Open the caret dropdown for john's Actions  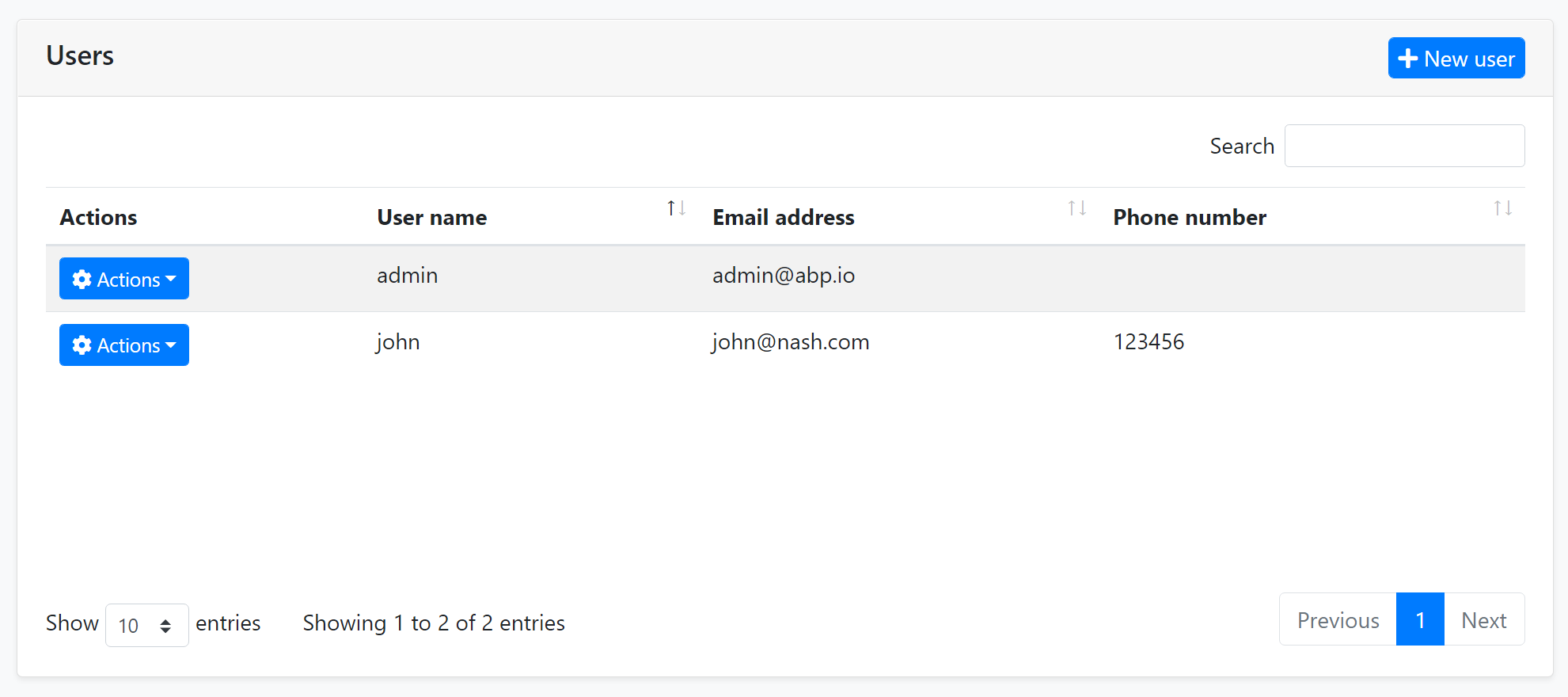(x=171, y=345)
